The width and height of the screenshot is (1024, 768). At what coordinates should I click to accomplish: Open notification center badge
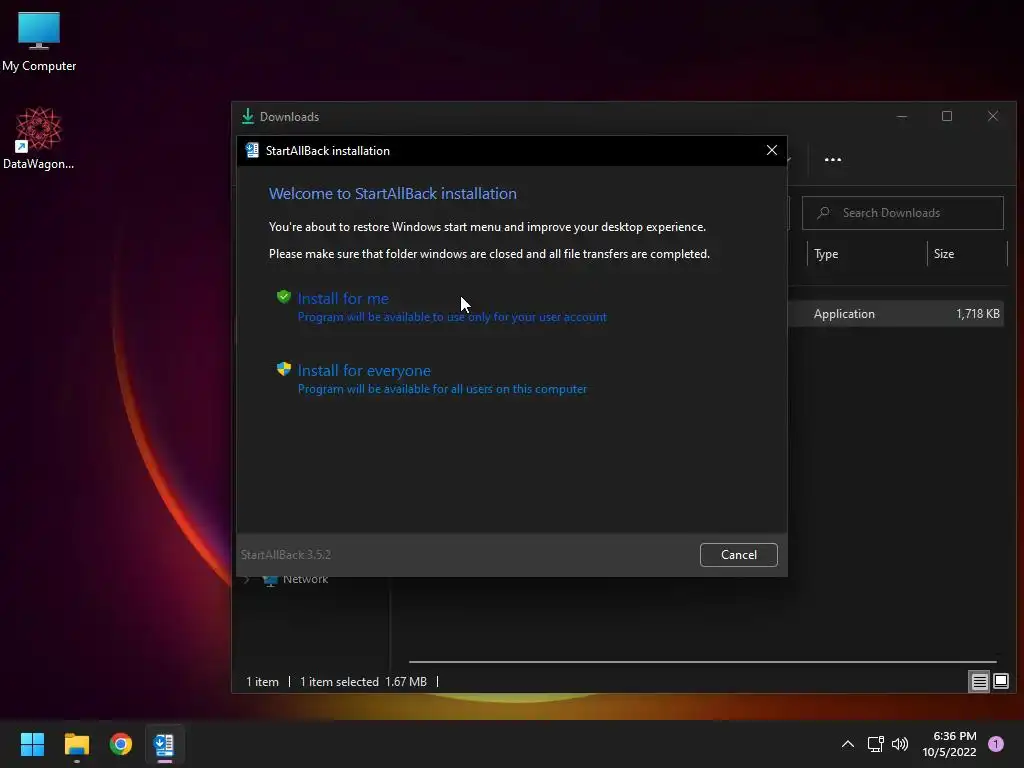pyautogui.click(x=995, y=744)
